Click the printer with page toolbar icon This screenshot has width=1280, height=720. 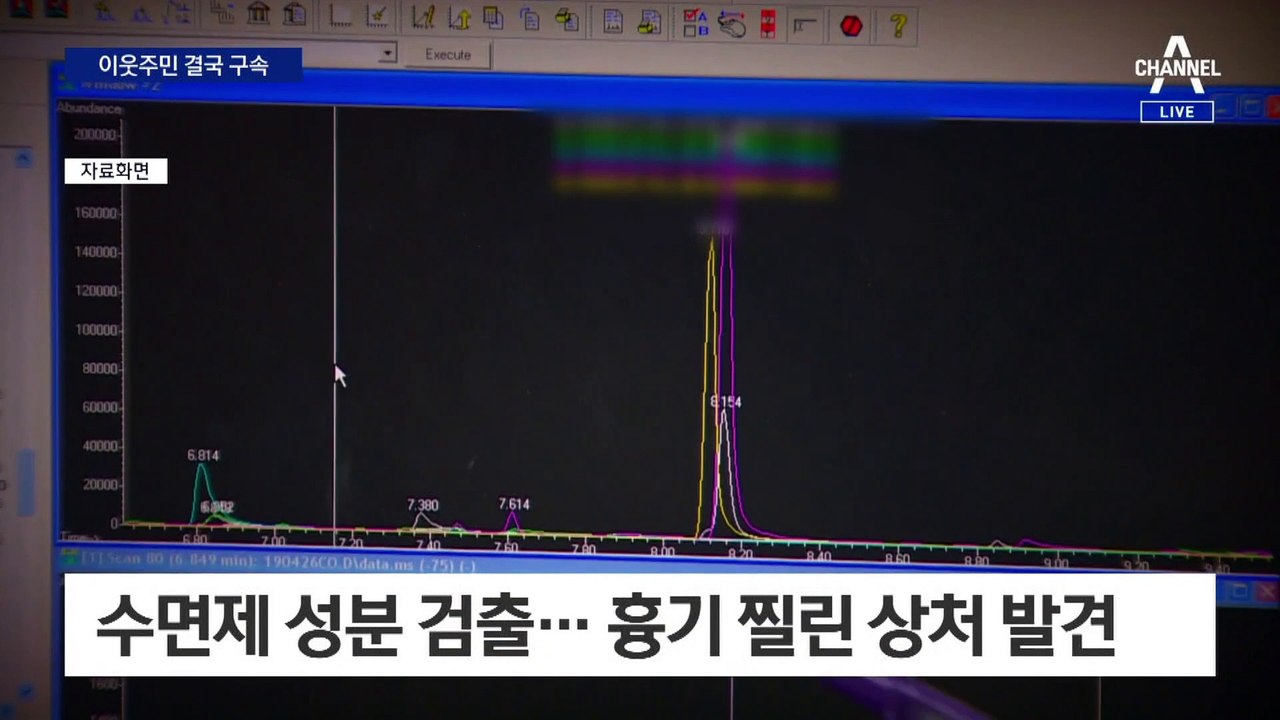pyautogui.click(x=567, y=20)
